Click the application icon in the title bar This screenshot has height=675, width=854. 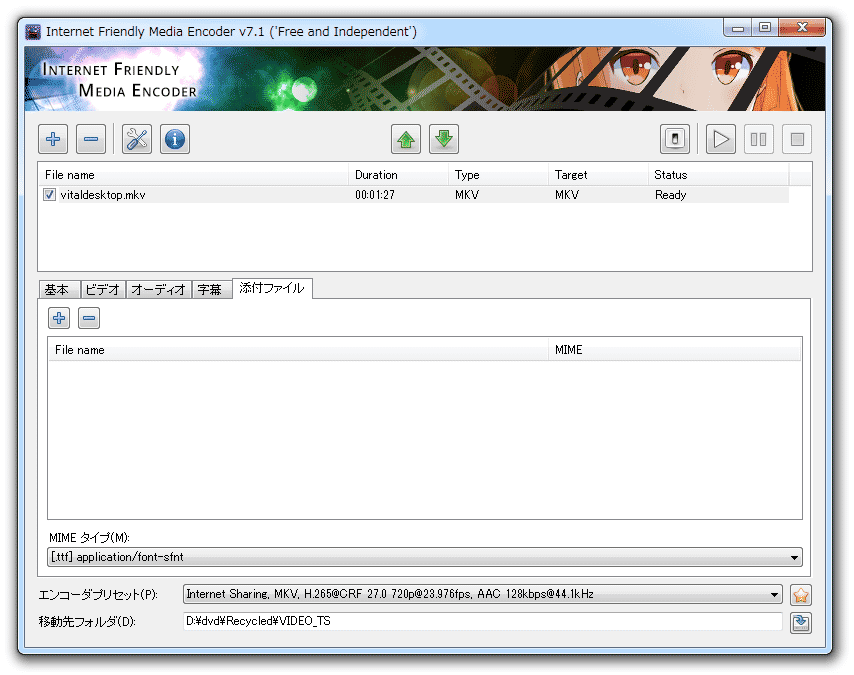click(33, 32)
